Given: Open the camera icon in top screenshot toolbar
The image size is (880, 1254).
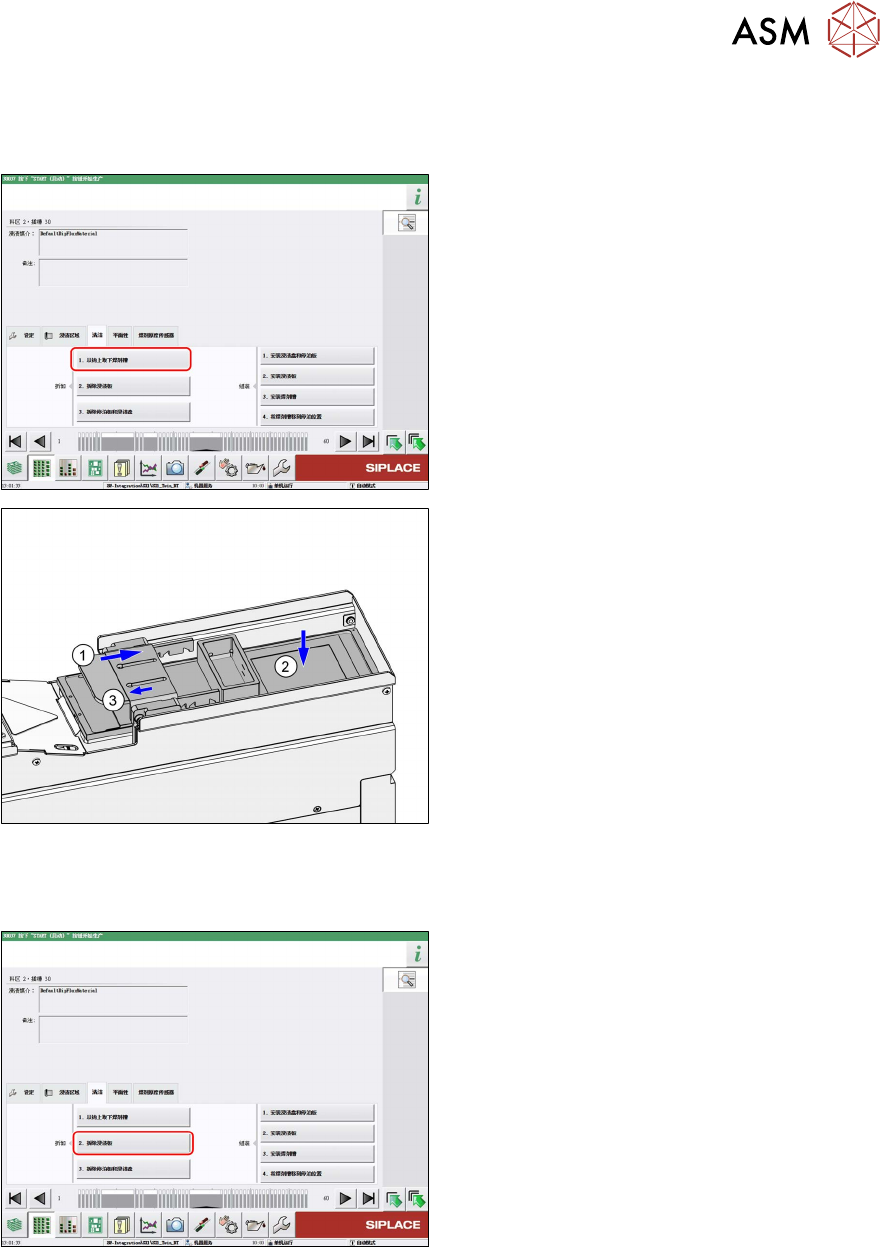Looking at the screenshot, I should click(x=175, y=467).
